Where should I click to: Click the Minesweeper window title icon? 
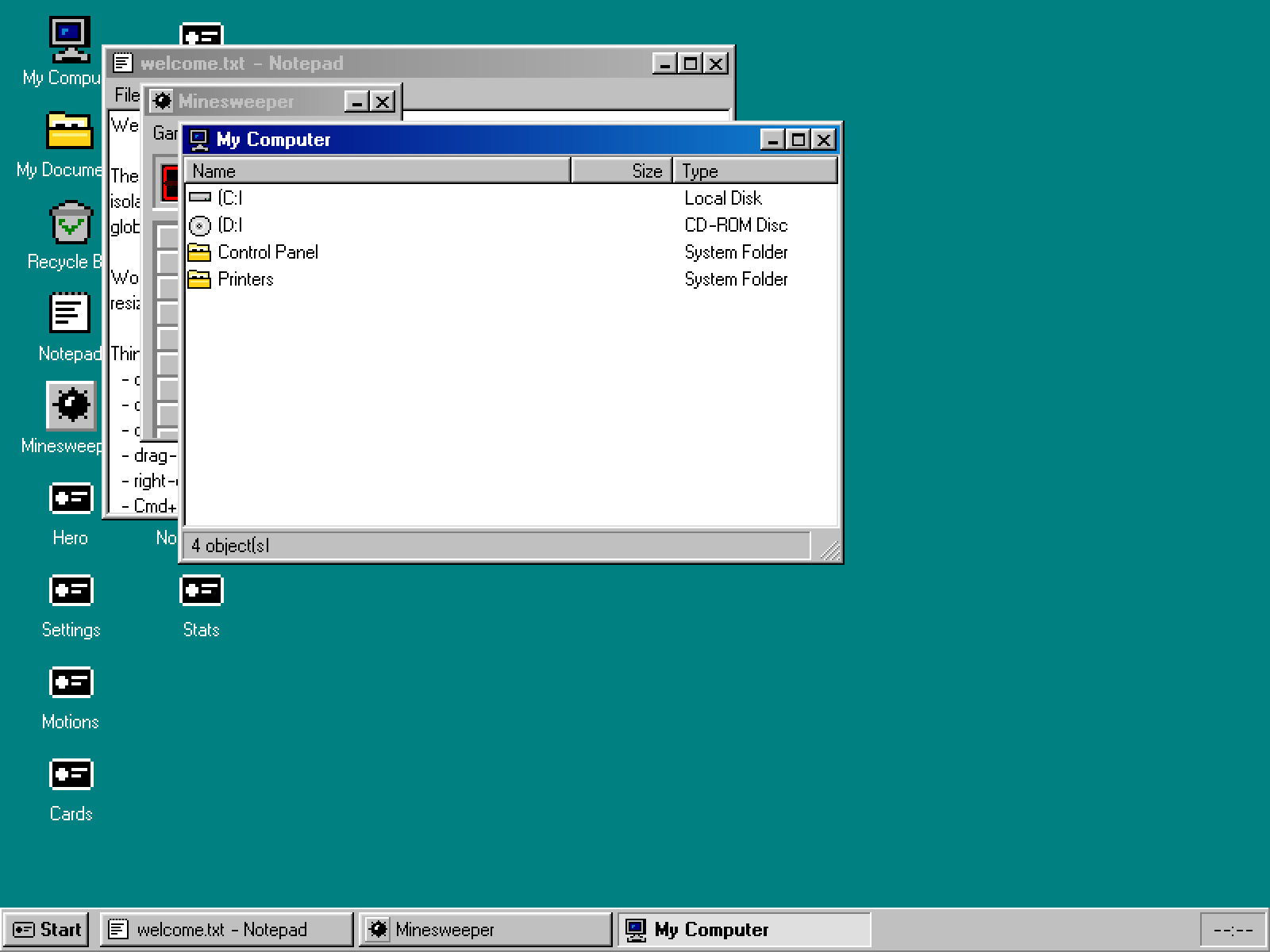[162, 102]
